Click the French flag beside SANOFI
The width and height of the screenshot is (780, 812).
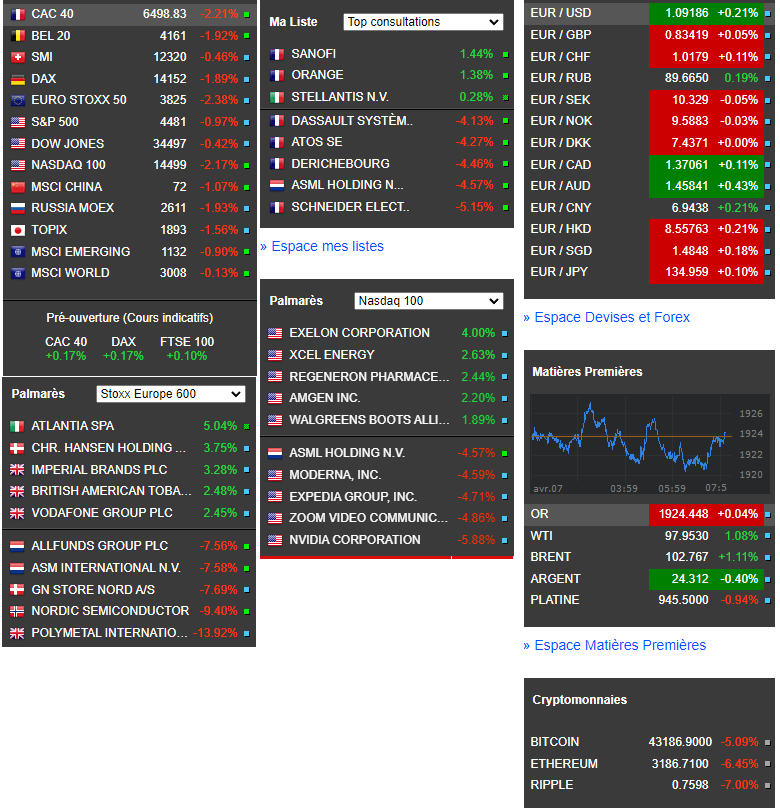tap(277, 54)
